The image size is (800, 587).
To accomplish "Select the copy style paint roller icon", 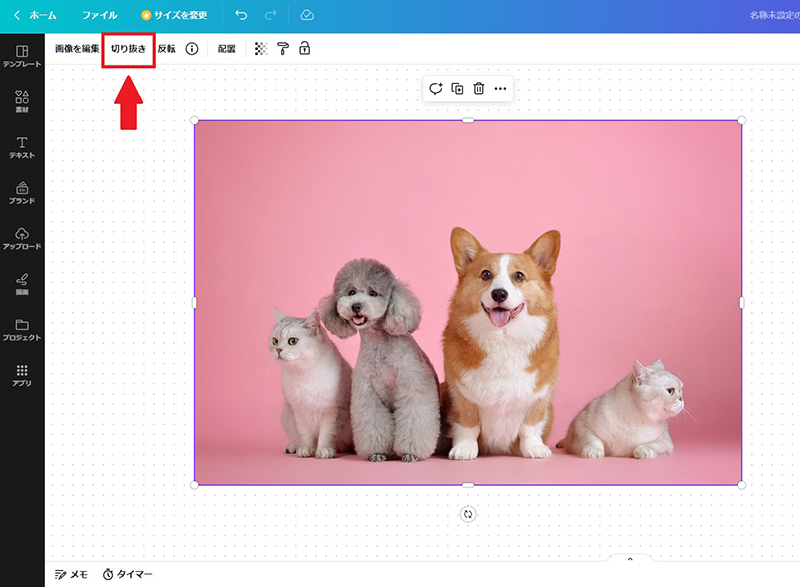I will coord(281,48).
